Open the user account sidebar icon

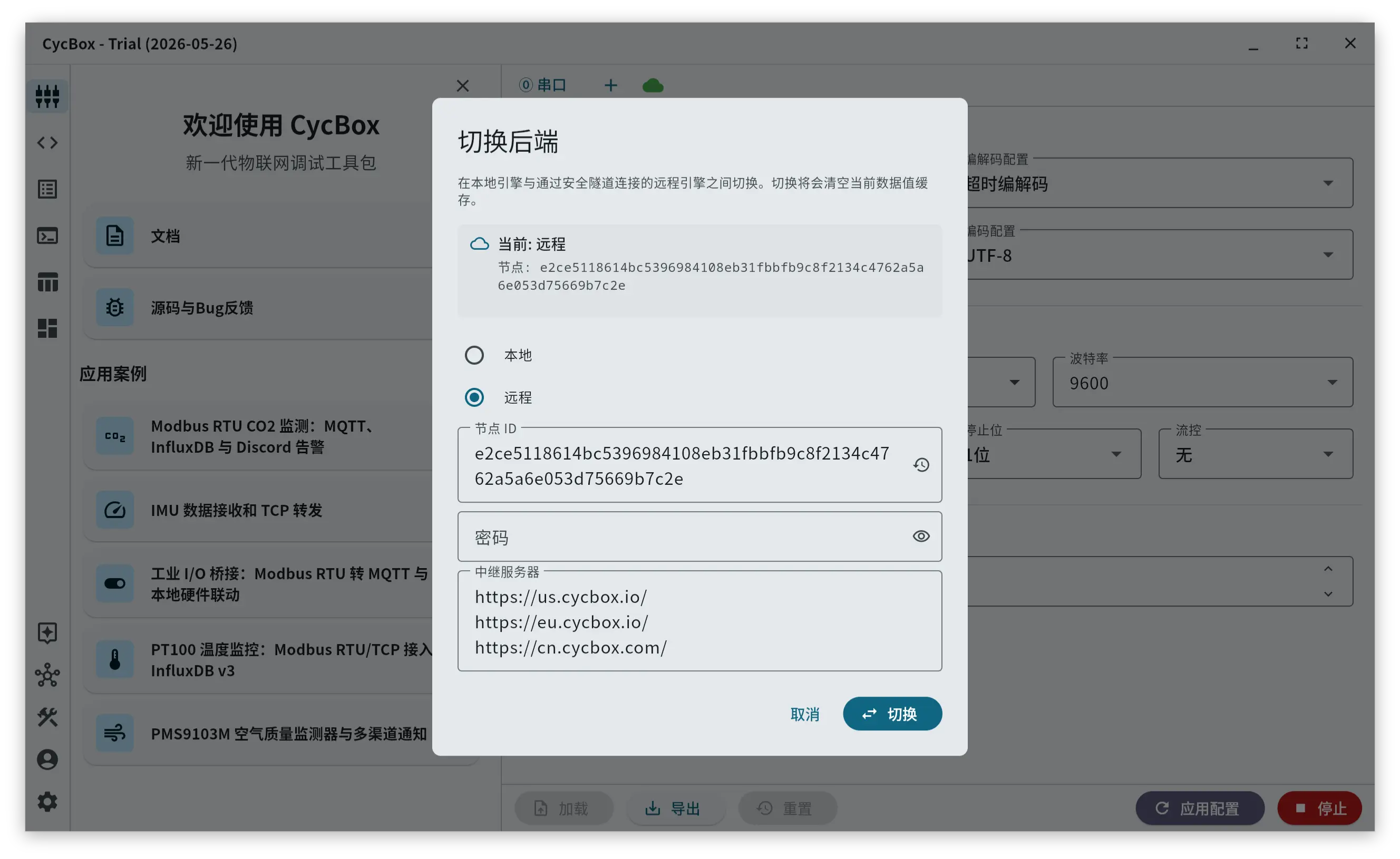pyautogui.click(x=47, y=759)
